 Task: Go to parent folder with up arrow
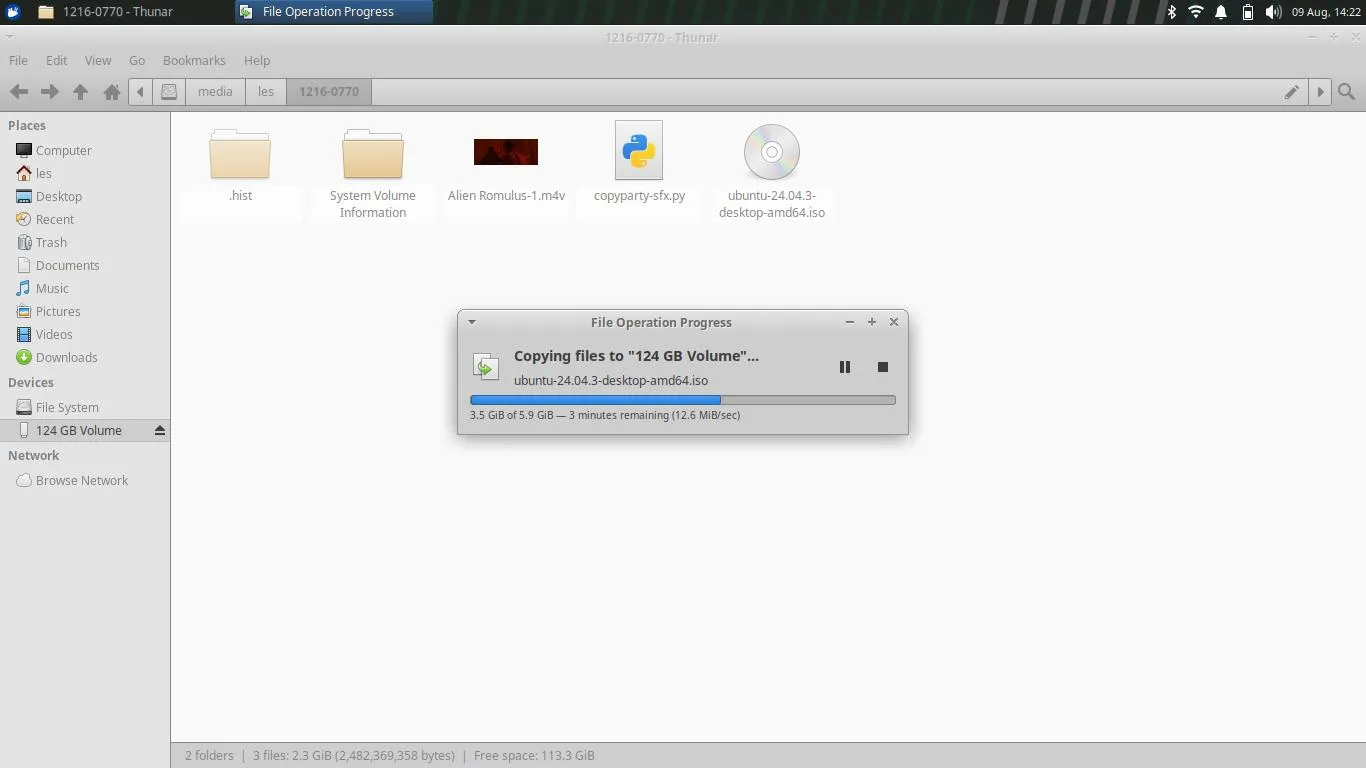80,92
